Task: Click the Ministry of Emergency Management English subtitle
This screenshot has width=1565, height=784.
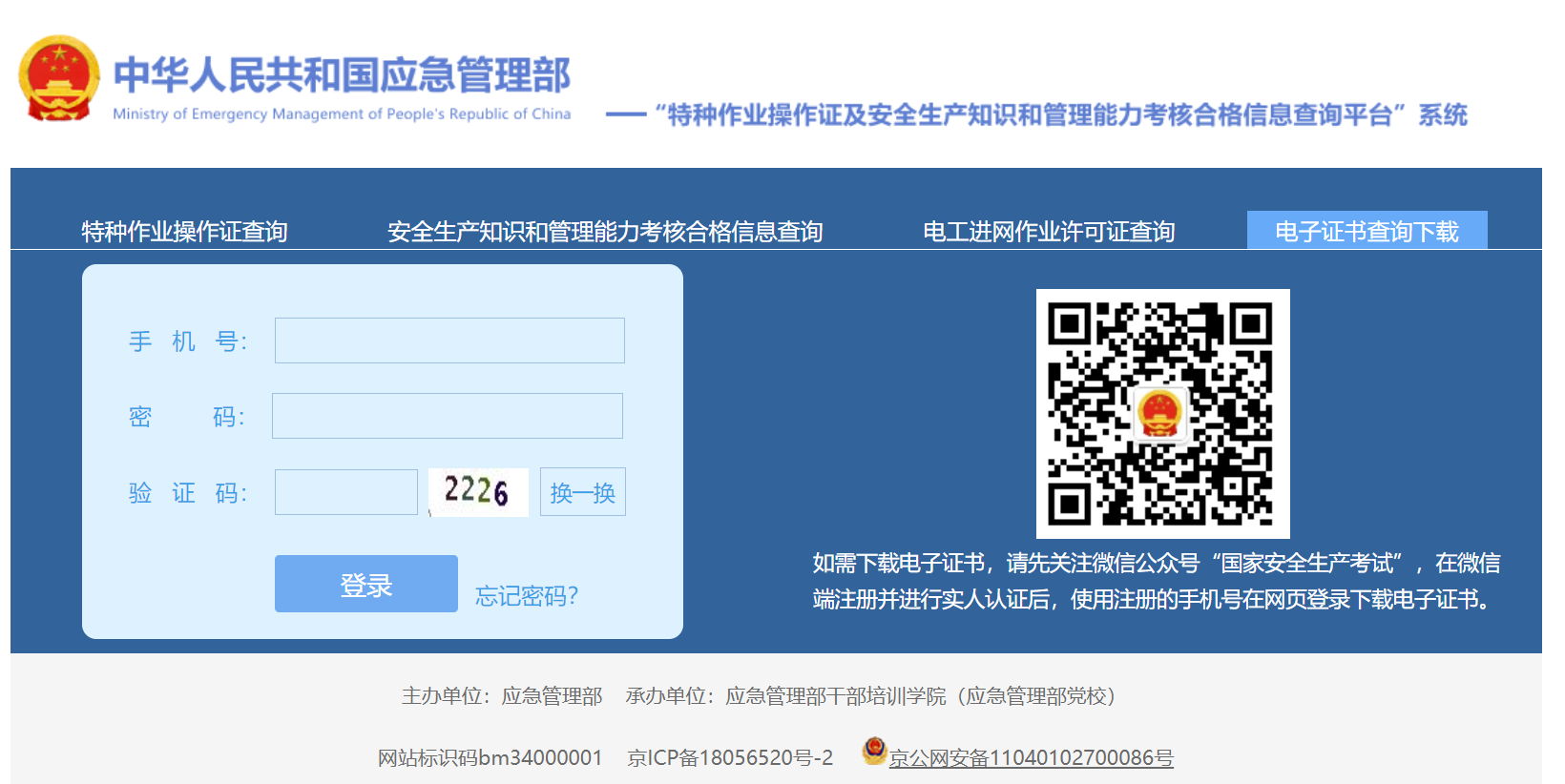Action: pyautogui.click(x=342, y=113)
